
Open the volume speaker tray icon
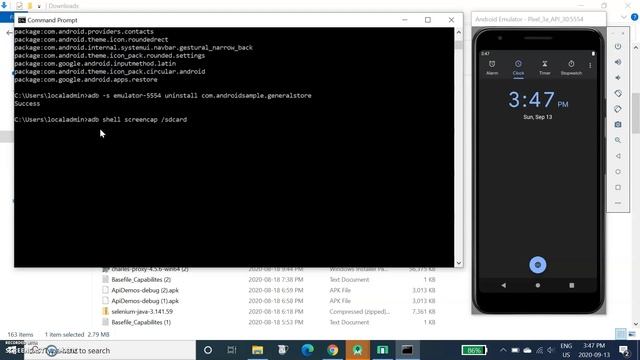click(551, 350)
